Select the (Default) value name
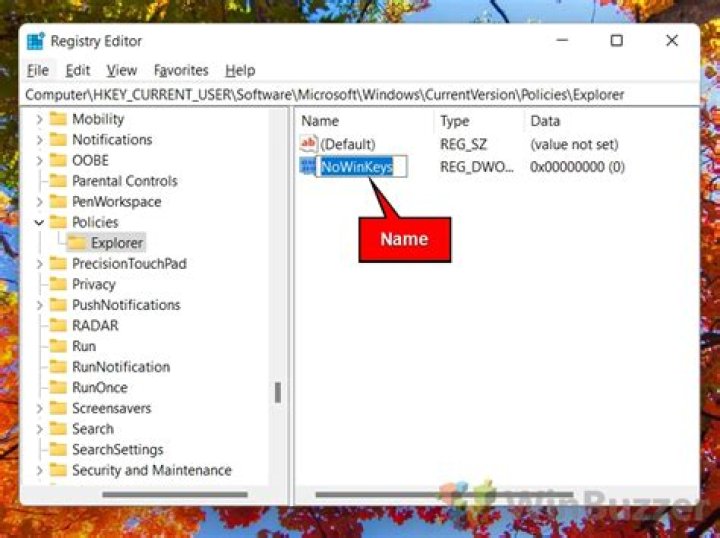 pos(348,145)
